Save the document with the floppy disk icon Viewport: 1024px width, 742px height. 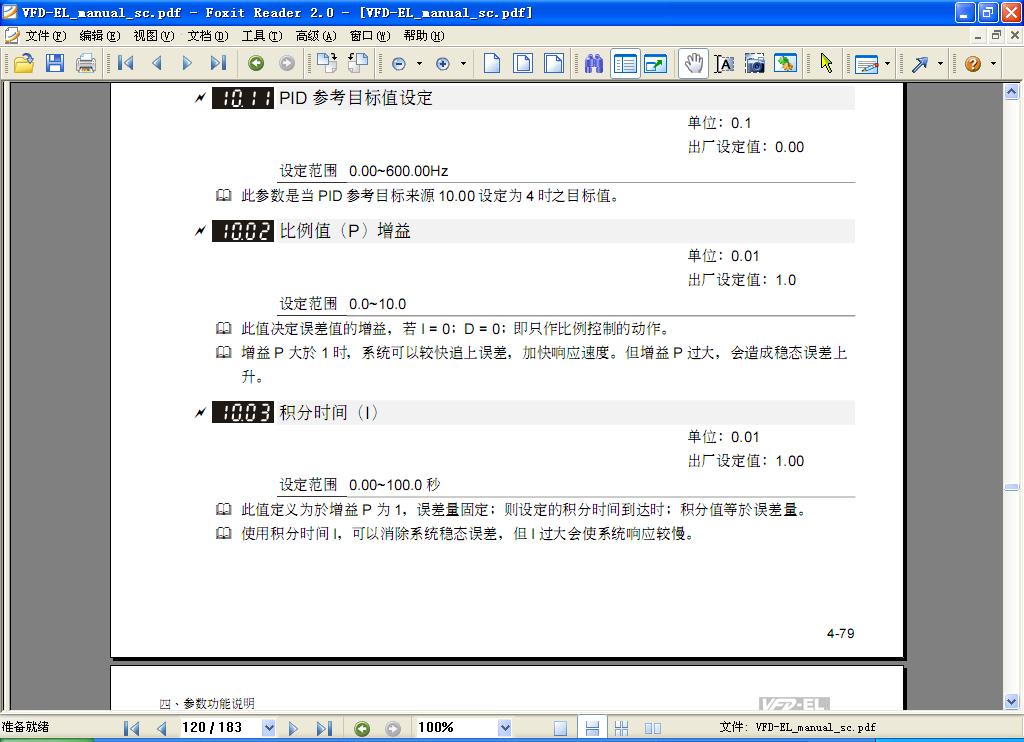click(55, 63)
